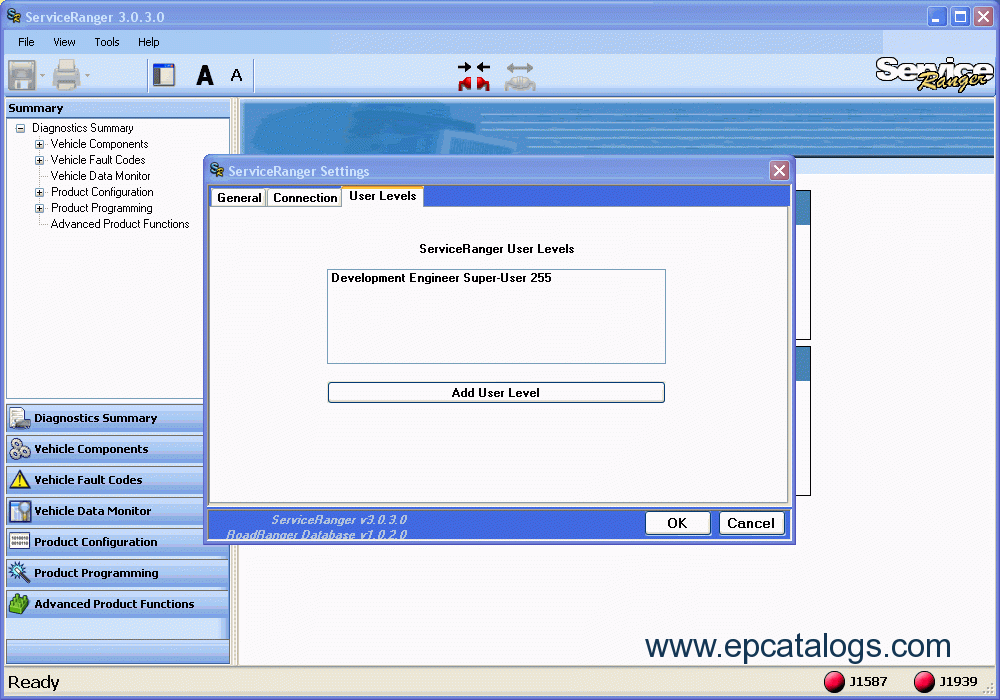Open the Vehicle Data Monitor navigation button

tap(106, 511)
